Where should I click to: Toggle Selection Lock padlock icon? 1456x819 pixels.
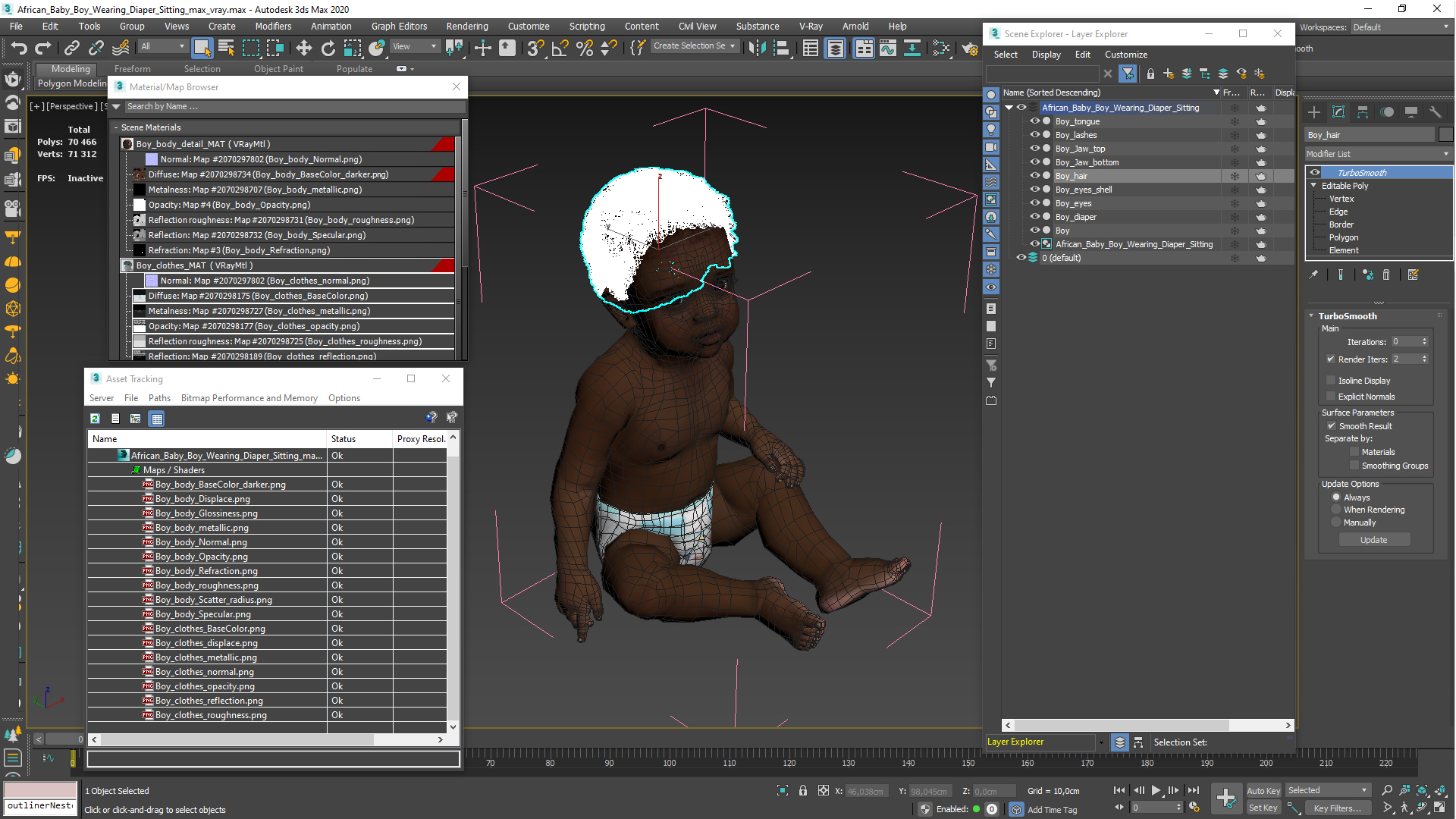[803, 791]
